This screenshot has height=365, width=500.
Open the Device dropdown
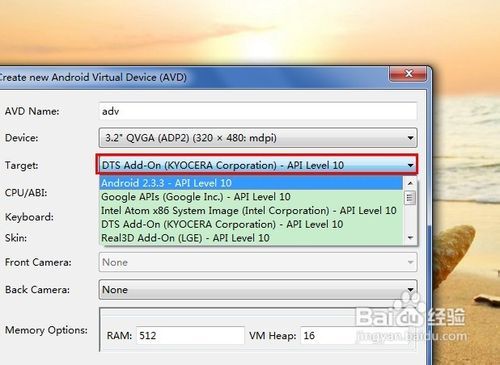(258, 138)
